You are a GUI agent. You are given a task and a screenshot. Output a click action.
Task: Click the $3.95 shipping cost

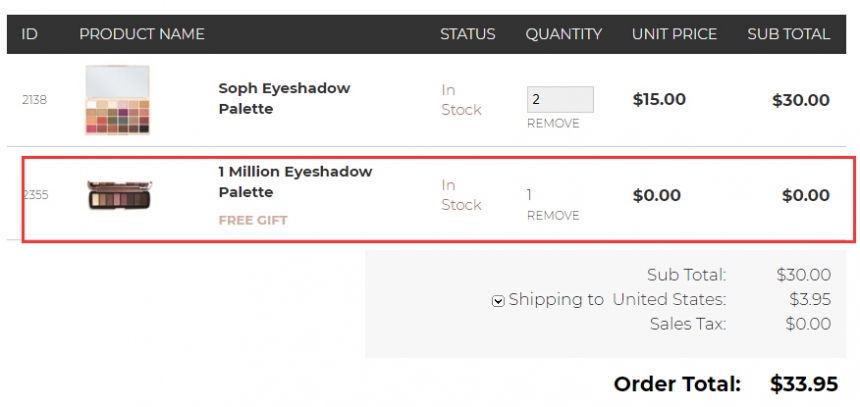(808, 299)
